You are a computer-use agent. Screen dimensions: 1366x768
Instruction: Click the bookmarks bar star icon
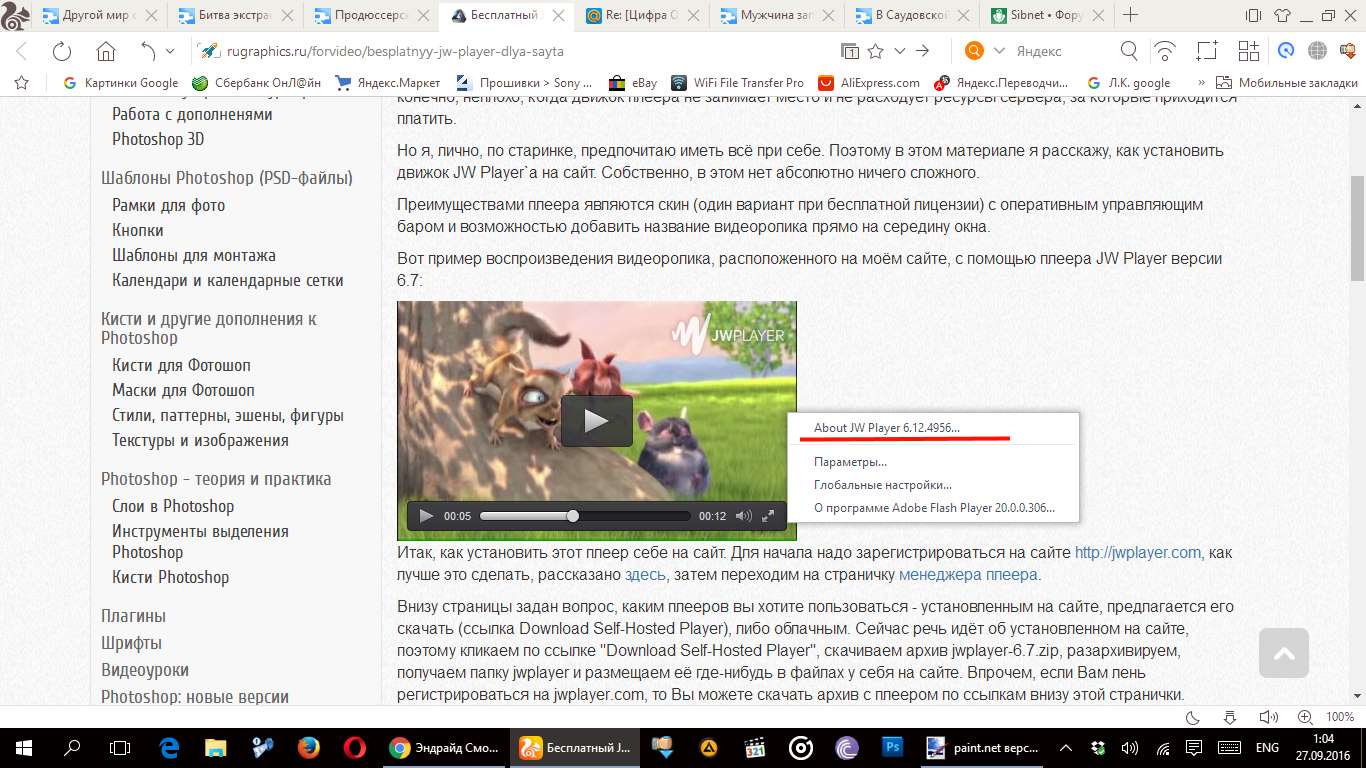click(21, 83)
